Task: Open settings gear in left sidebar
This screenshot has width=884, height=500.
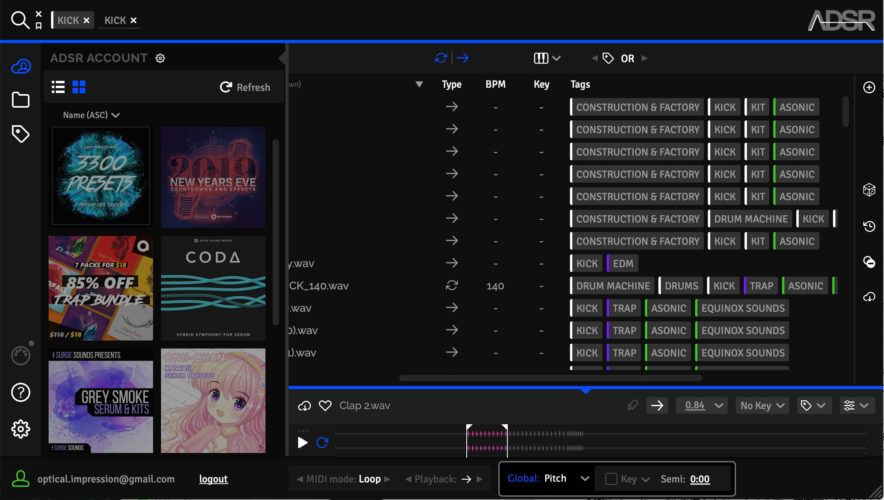Action: coord(20,429)
